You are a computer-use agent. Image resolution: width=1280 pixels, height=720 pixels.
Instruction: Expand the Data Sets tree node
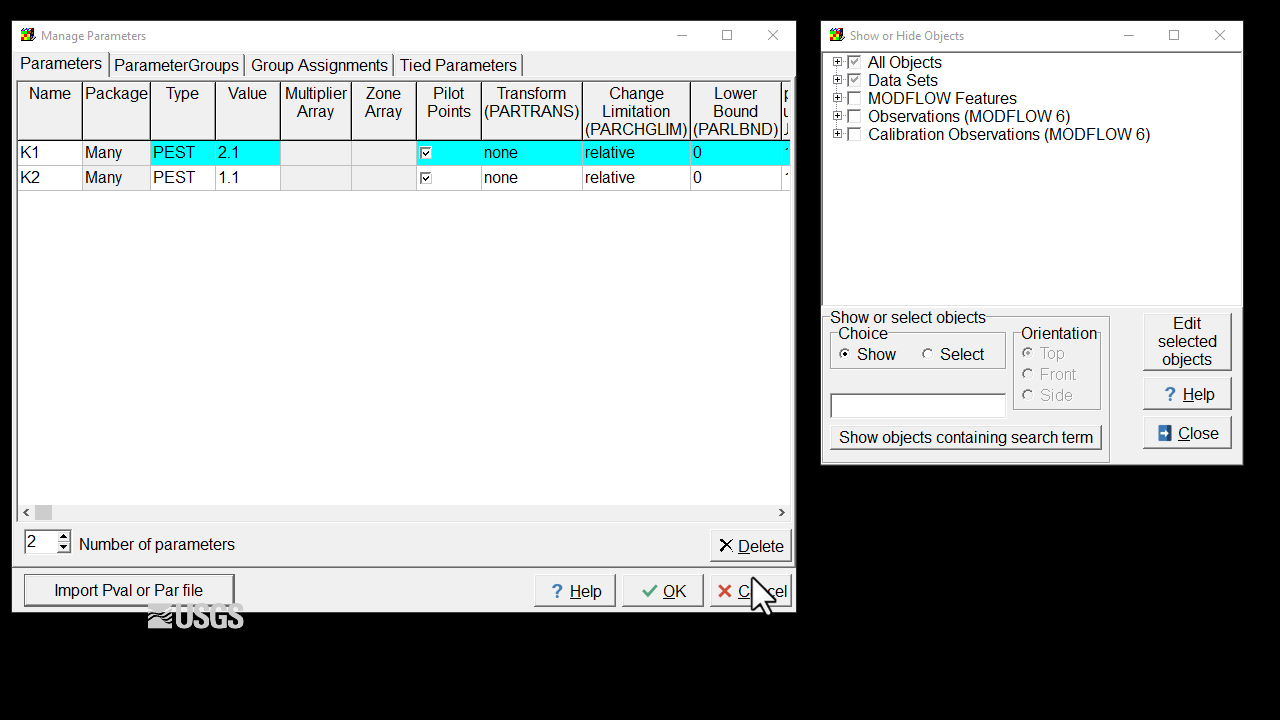(837, 80)
